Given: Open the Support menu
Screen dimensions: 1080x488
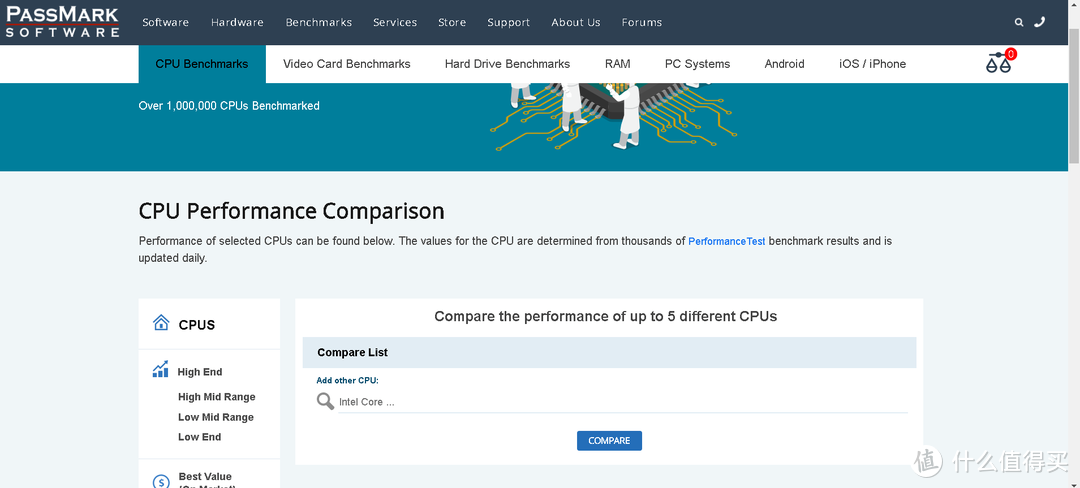Looking at the screenshot, I should point(508,22).
